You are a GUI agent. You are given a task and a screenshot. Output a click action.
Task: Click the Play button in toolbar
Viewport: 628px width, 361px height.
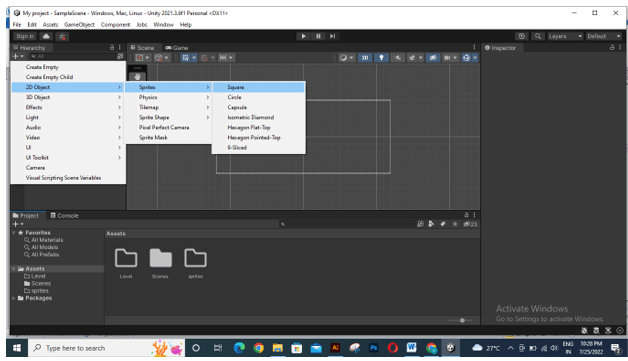tap(303, 36)
